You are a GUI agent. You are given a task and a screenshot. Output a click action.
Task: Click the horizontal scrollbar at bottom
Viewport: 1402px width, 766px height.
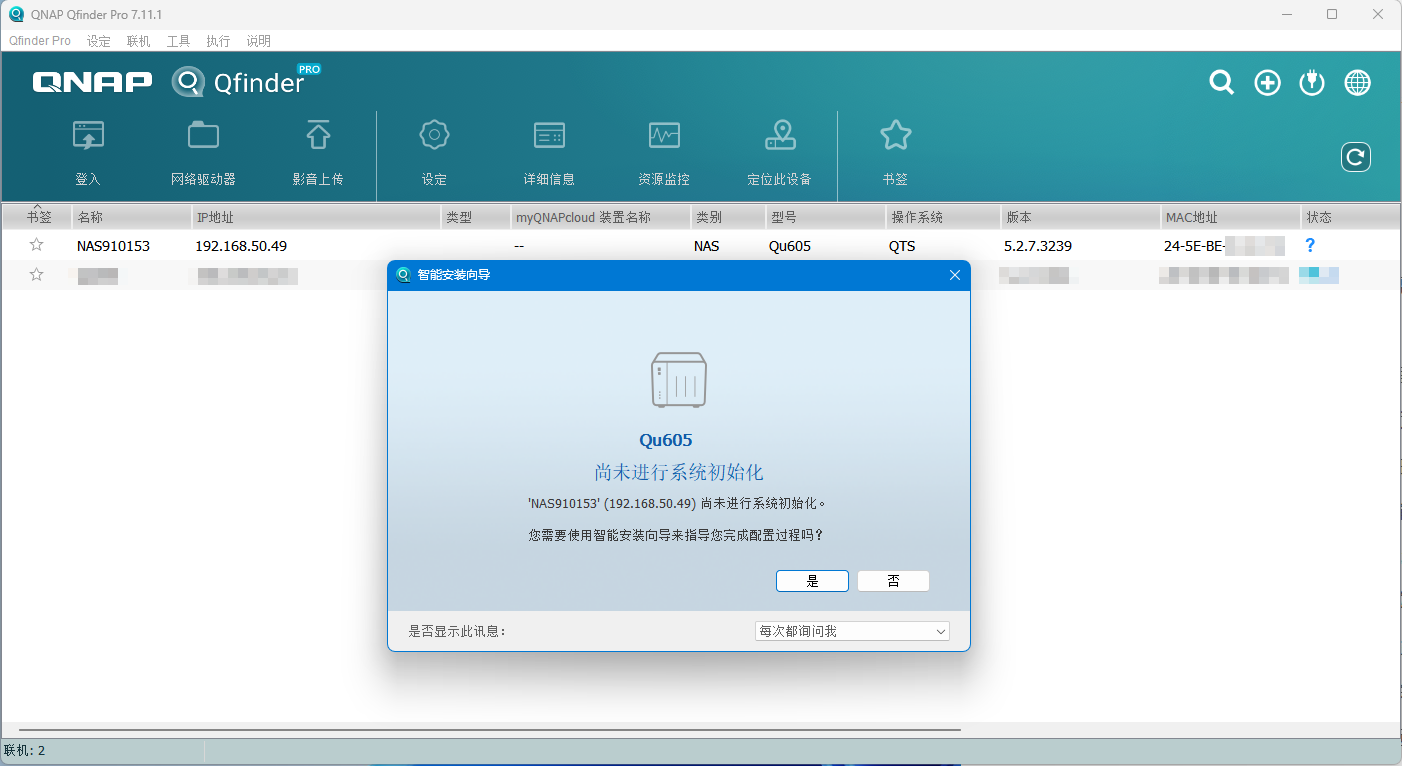click(x=490, y=730)
